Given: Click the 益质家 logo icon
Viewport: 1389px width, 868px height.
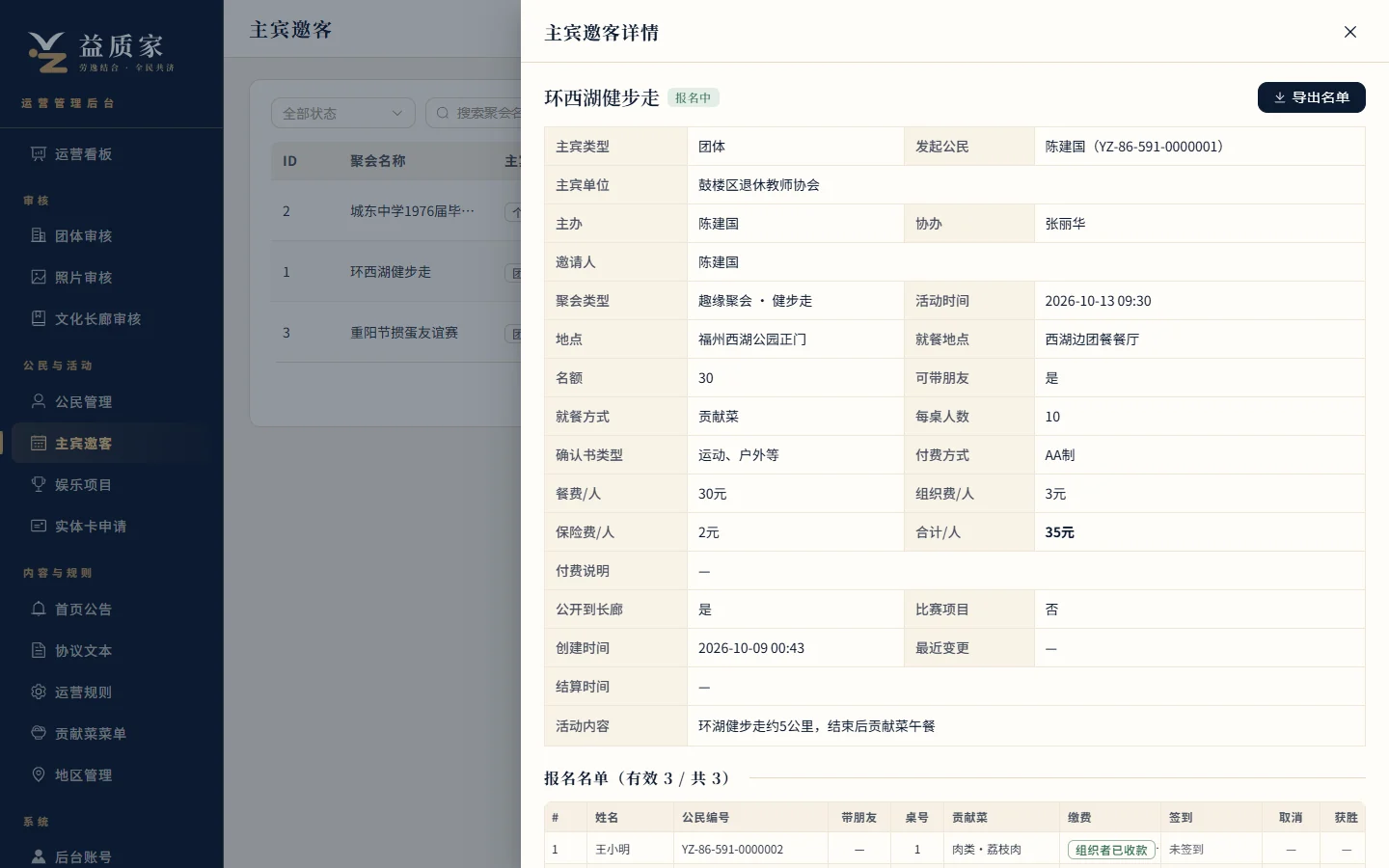Looking at the screenshot, I should tap(47, 52).
